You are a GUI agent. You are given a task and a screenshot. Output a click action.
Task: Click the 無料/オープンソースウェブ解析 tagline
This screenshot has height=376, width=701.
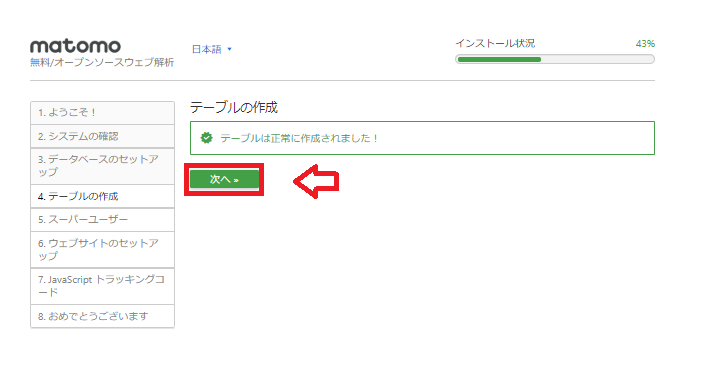pos(102,63)
